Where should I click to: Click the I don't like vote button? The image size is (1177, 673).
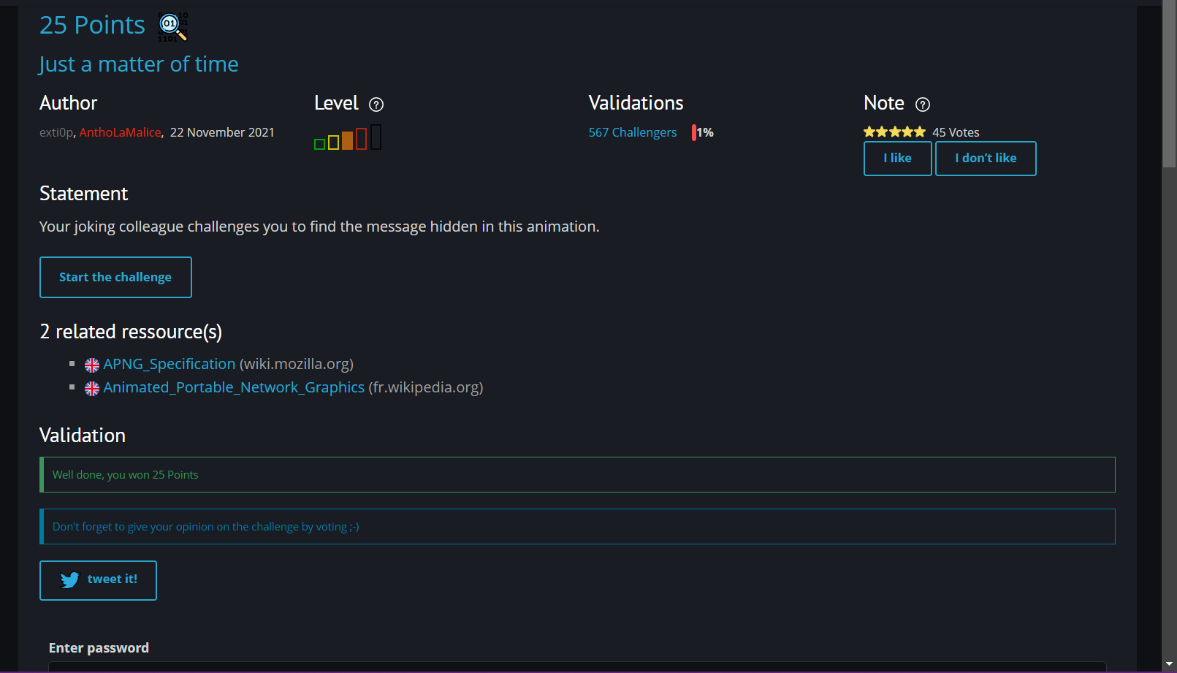[x=985, y=158]
